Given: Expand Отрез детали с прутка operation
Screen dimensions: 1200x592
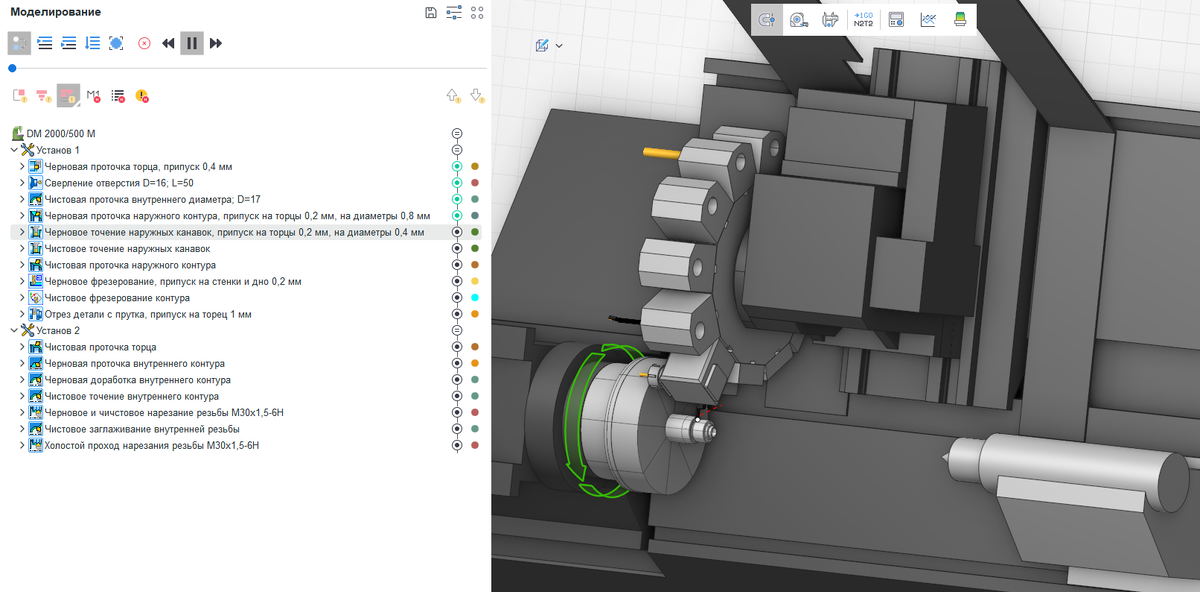Looking at the screenshot, I should point(22,314).
